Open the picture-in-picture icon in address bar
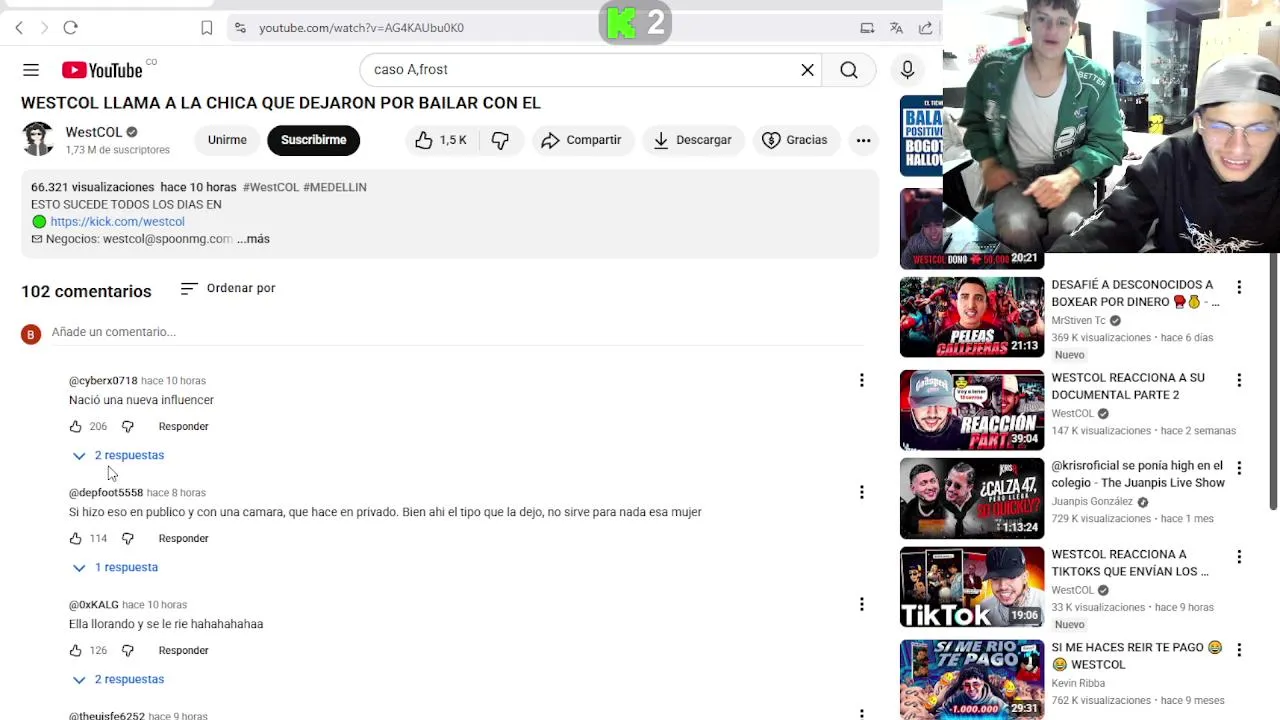This screenshot has width=1280, height=720. click(867, 28)
